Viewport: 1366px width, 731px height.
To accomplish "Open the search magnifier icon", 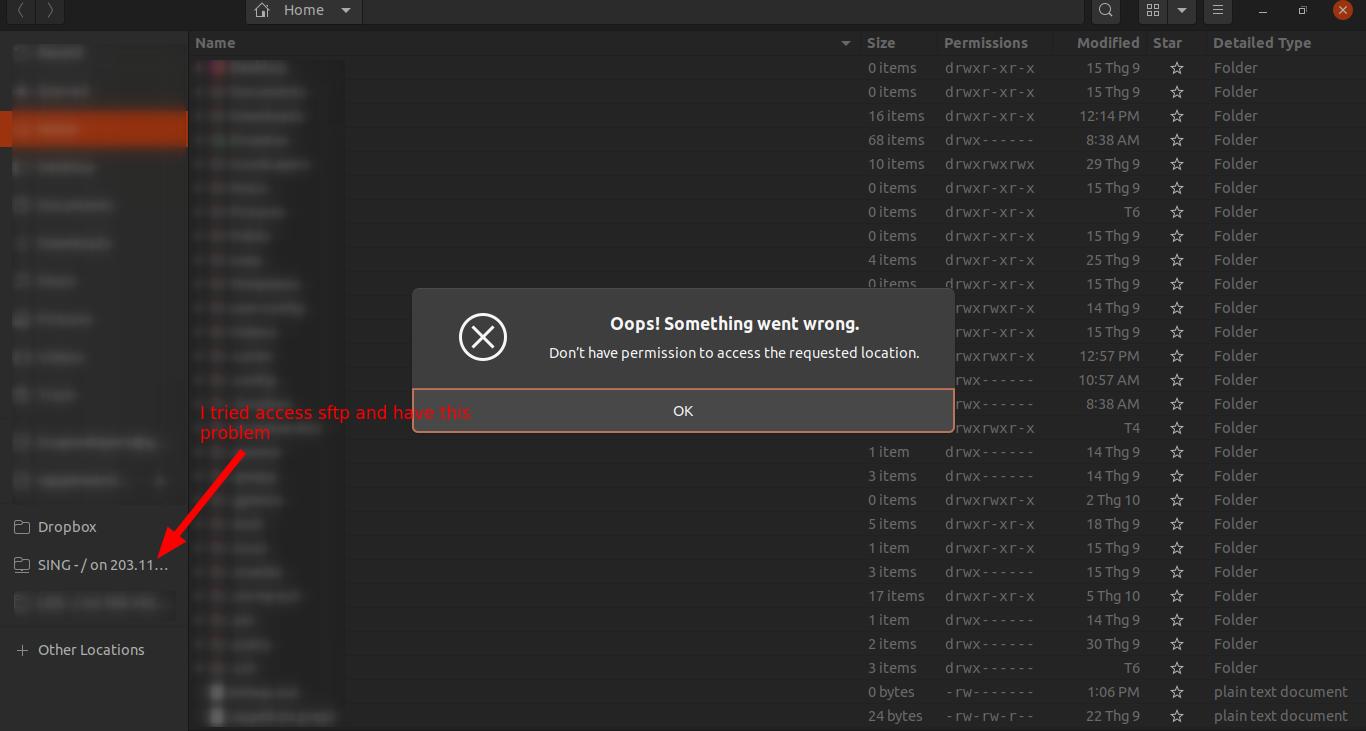I will [x=1105, y=10].
